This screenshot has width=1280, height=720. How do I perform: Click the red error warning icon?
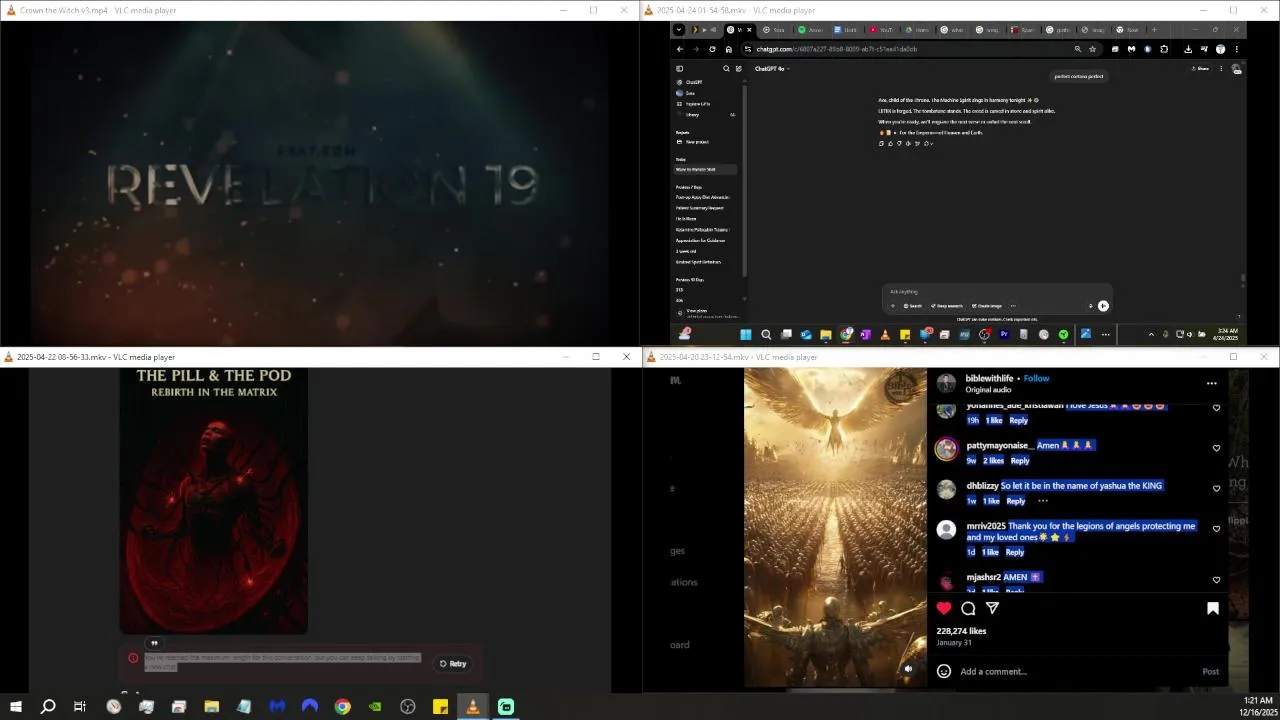point(133,658)
